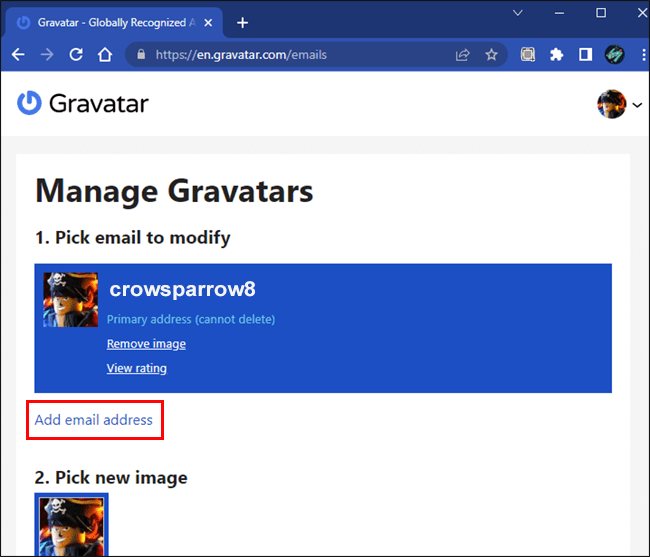Toggle the browser side panel
The image size is (650, 557).
585,54
